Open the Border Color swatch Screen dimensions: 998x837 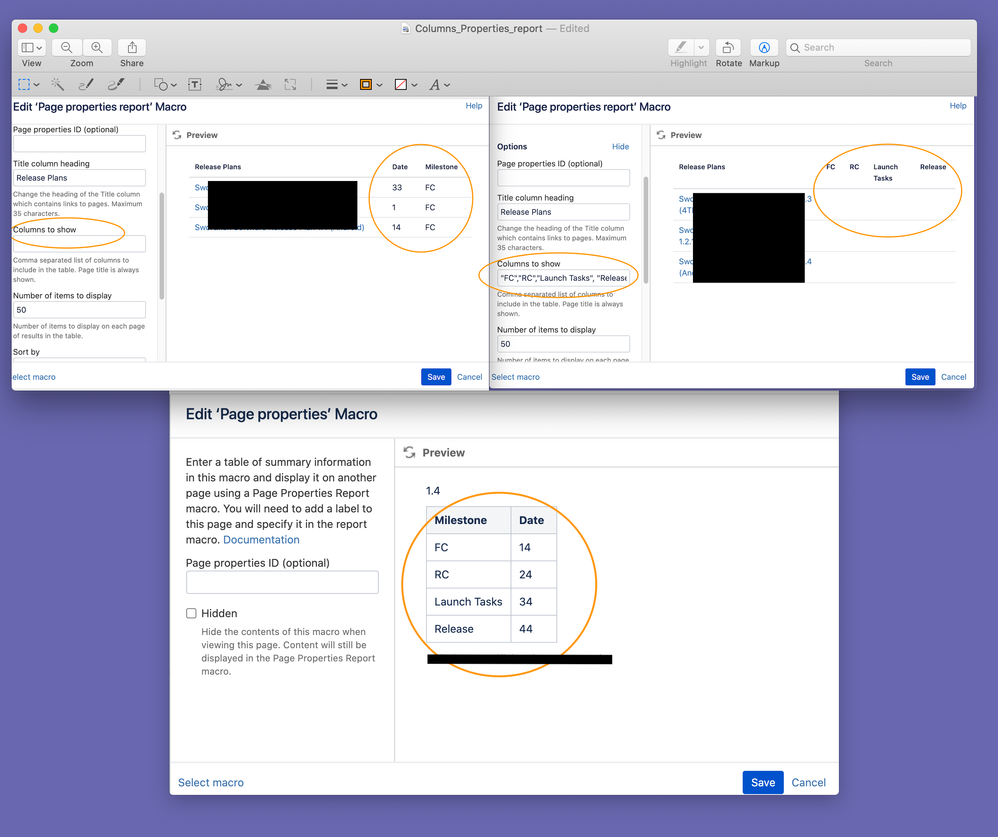pyautogui.click(x=370, y=85)
